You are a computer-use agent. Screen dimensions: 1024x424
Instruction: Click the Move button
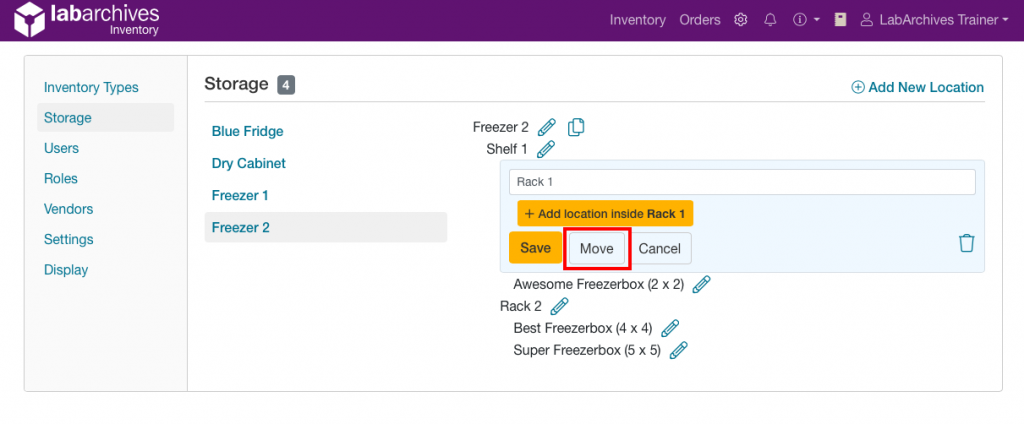597,248
